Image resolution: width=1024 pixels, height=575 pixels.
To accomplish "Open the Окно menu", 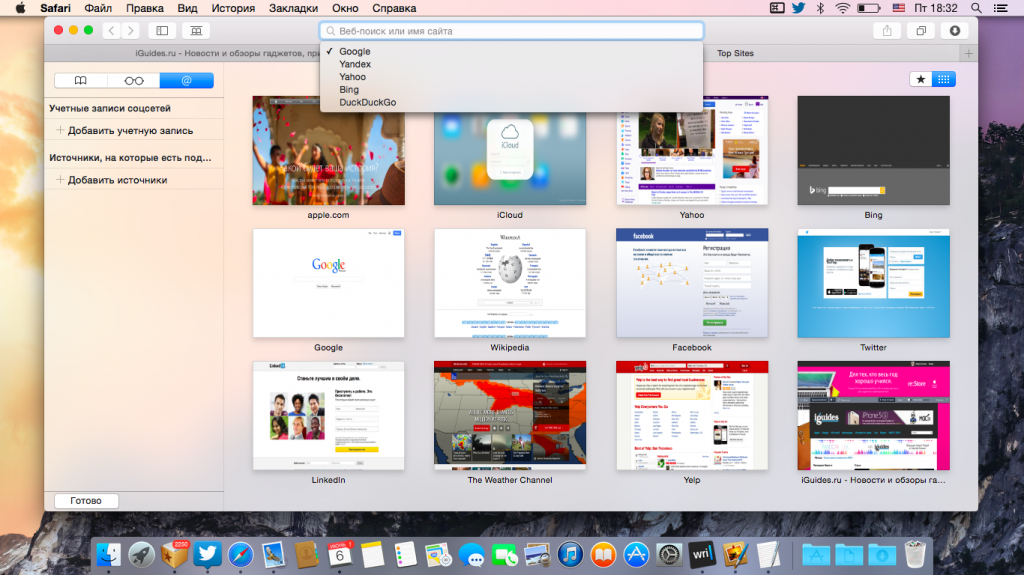I will 345,8.
